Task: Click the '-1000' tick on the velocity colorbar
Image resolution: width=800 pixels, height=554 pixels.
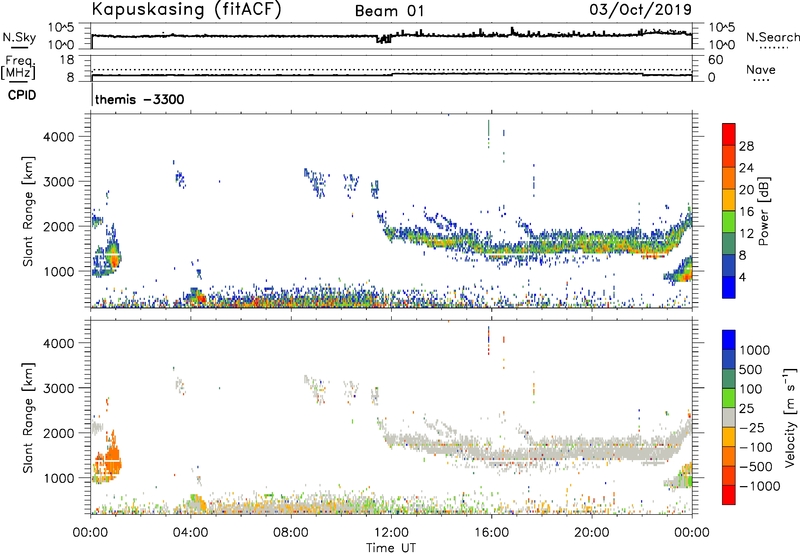Action: [759, 486]
